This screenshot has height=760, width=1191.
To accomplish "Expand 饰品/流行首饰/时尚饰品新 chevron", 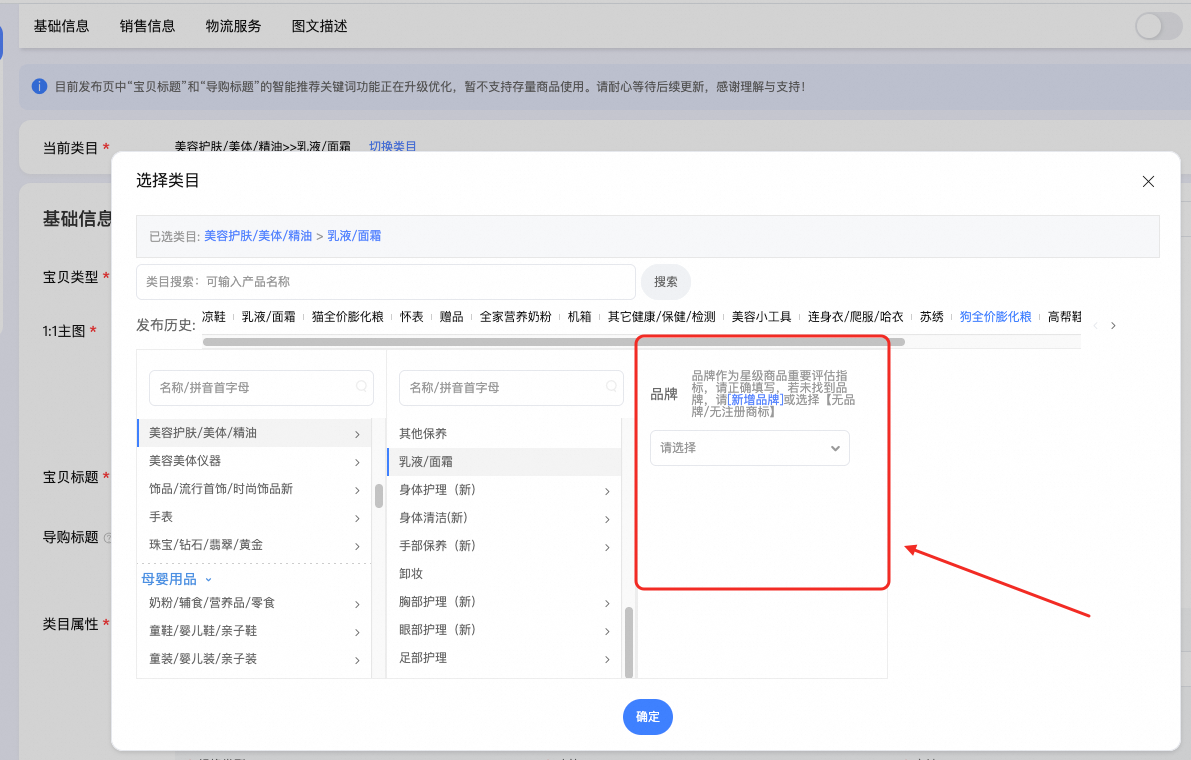I will point(357,490).
